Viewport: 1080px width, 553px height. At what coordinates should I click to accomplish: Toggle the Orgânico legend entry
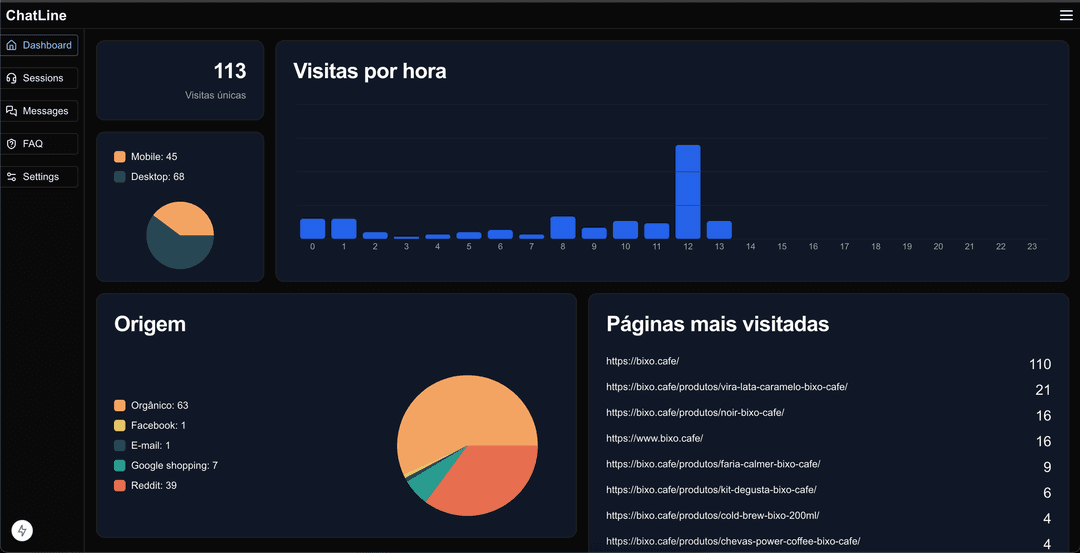click(x=151, y=406)
